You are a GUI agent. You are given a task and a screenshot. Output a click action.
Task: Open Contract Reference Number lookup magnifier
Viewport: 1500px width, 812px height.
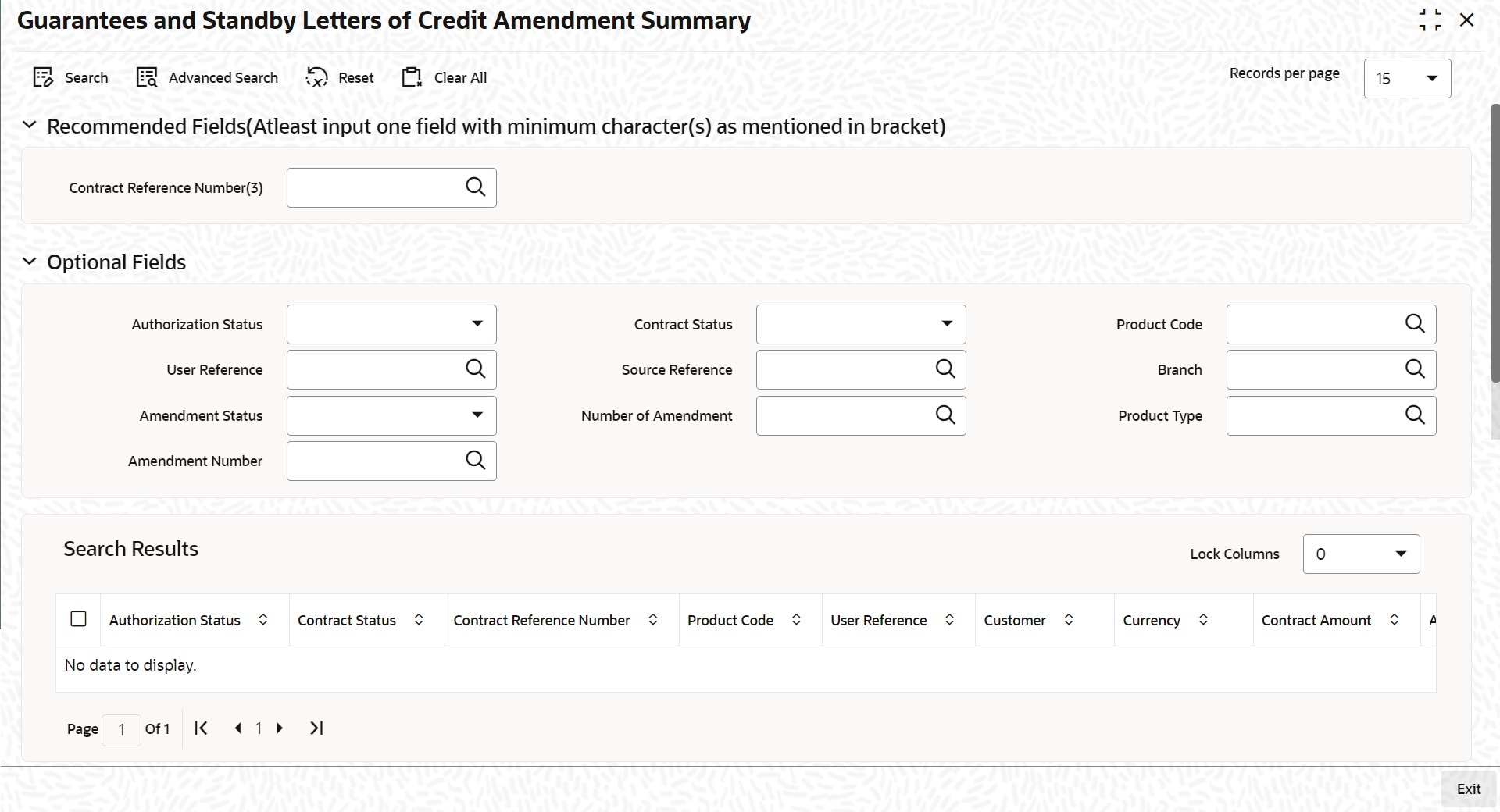475,187
